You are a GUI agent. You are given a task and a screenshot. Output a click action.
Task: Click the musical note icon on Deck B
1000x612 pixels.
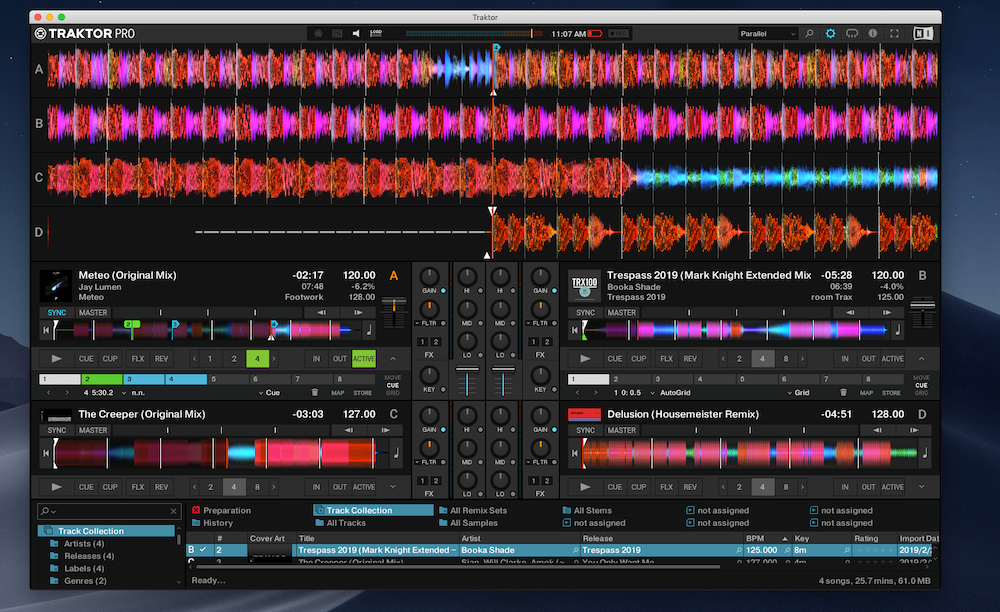(x=897, y=330)
